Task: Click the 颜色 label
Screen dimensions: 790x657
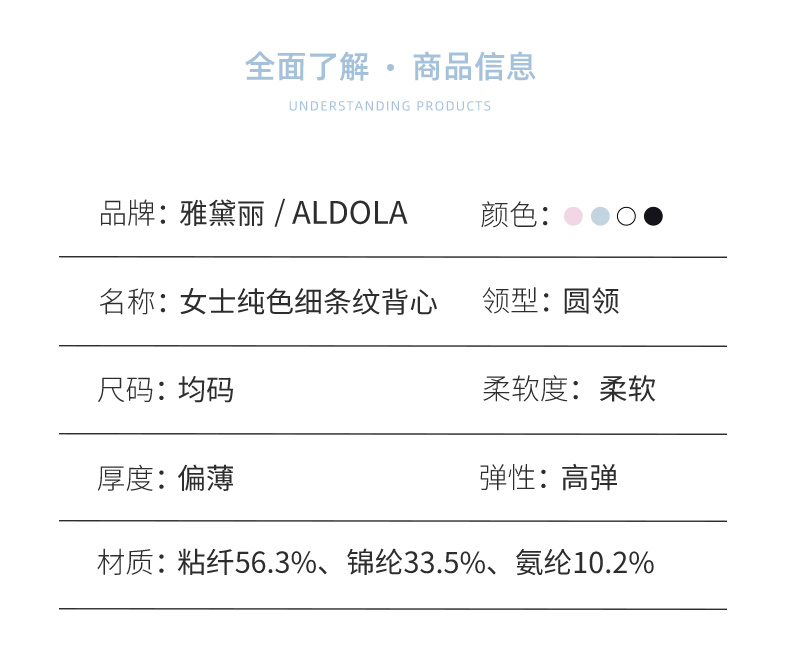Action: pos(509,214)
